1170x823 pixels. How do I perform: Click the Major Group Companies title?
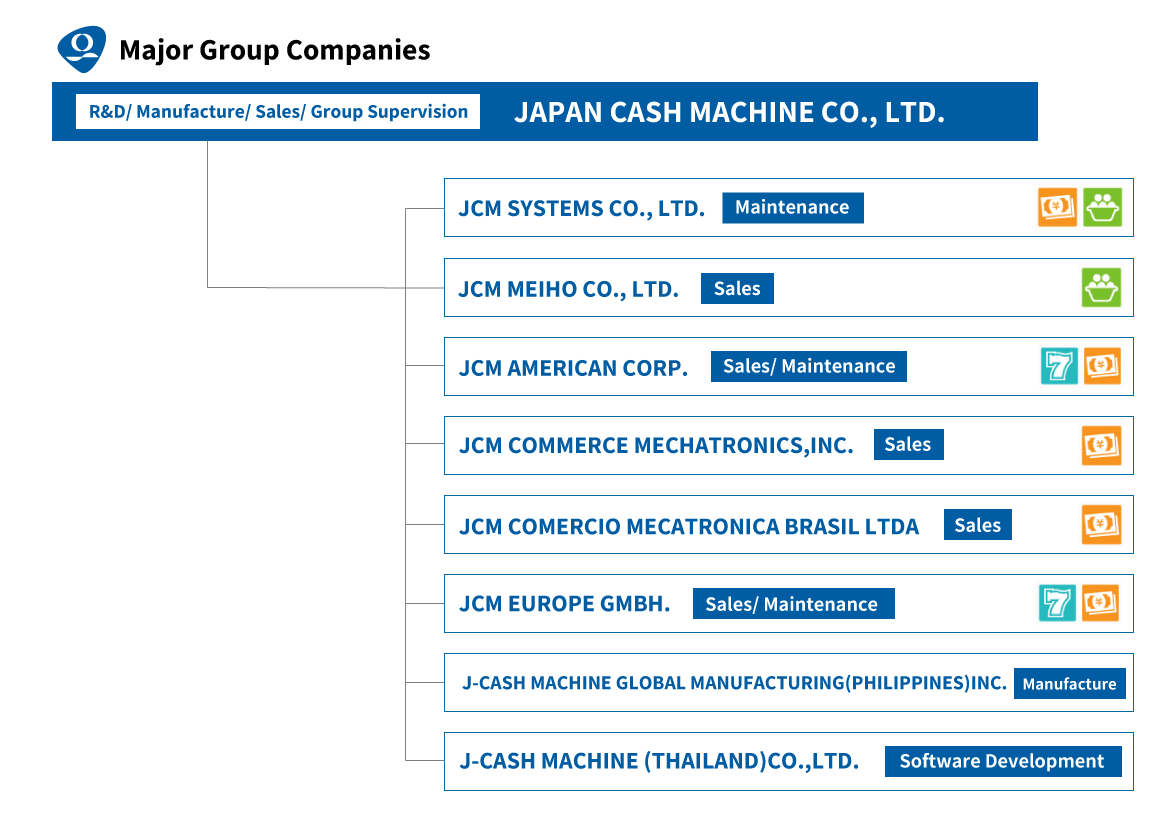coord(275,50)
